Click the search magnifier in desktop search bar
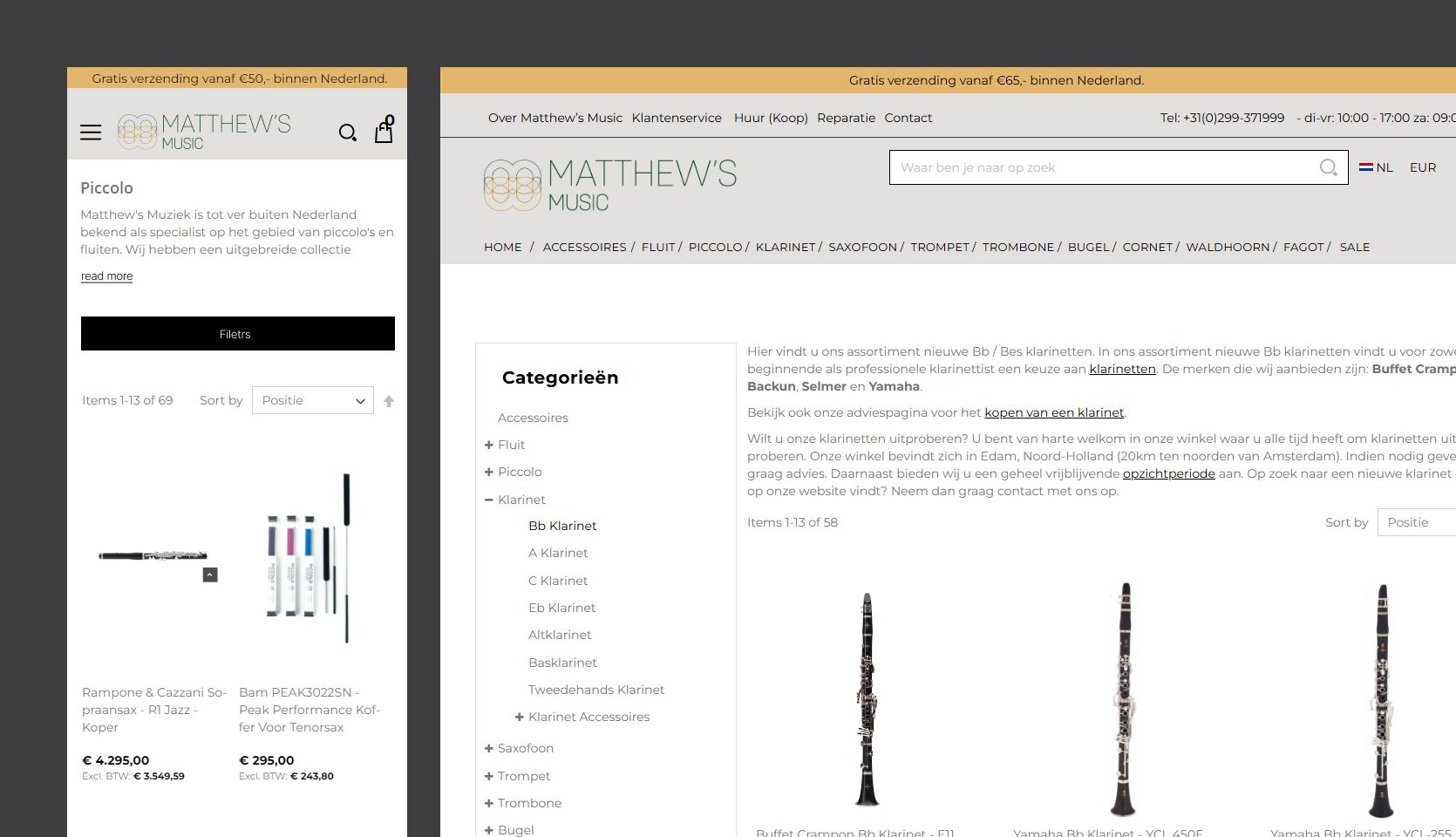Screen dimensions: 1456x837 (x=1328, y=167)
